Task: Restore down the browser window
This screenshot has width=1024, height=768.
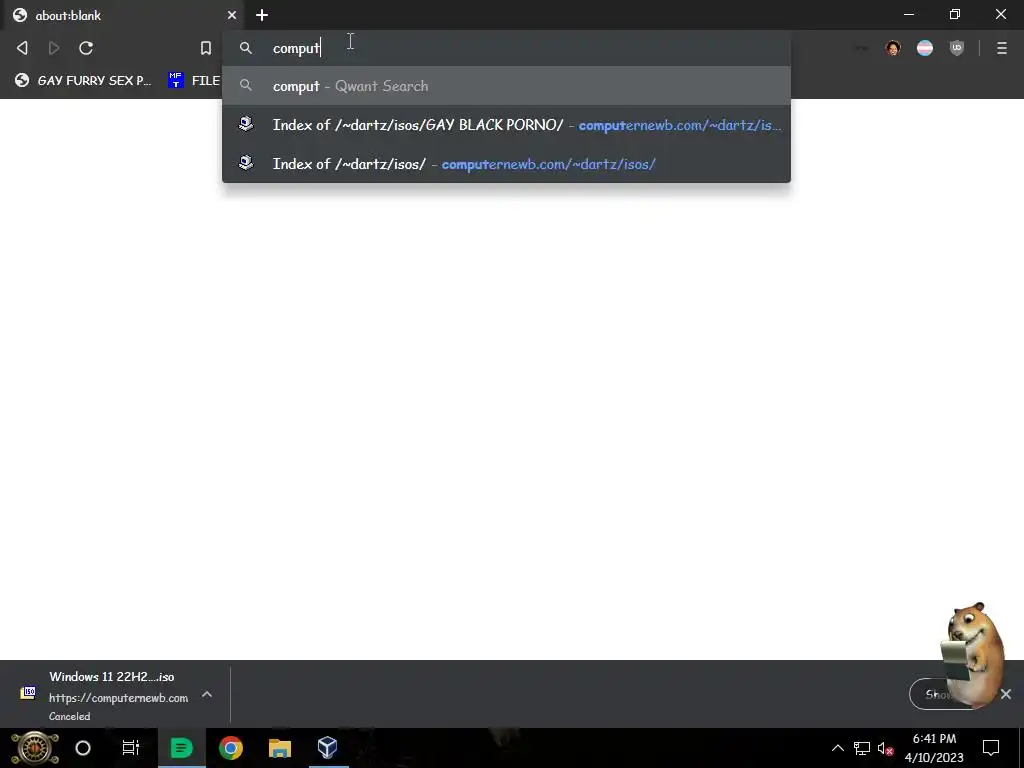Action: tap(955, 14)
